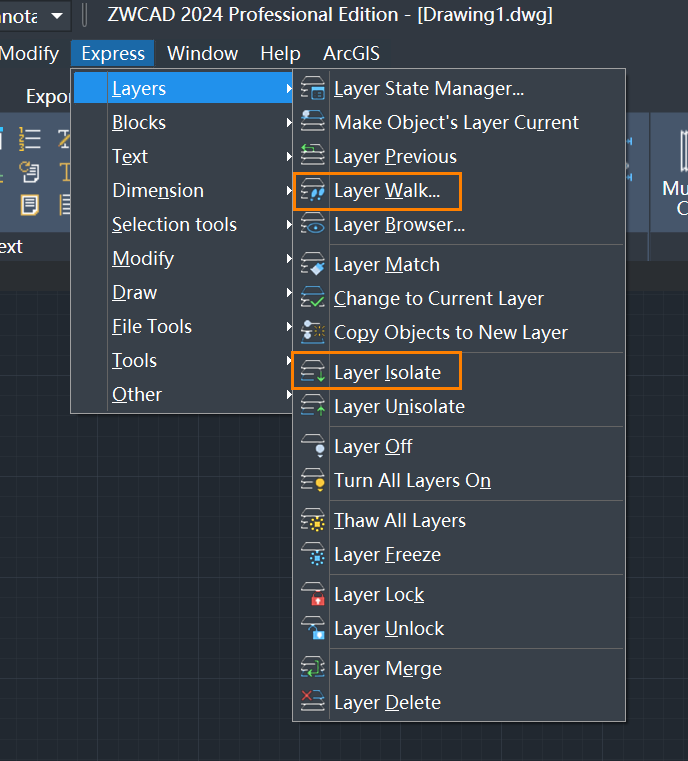Screen dimensions: 688x761
Task: Click the numbered list icon in ribbon
Action: pos(30,139)
